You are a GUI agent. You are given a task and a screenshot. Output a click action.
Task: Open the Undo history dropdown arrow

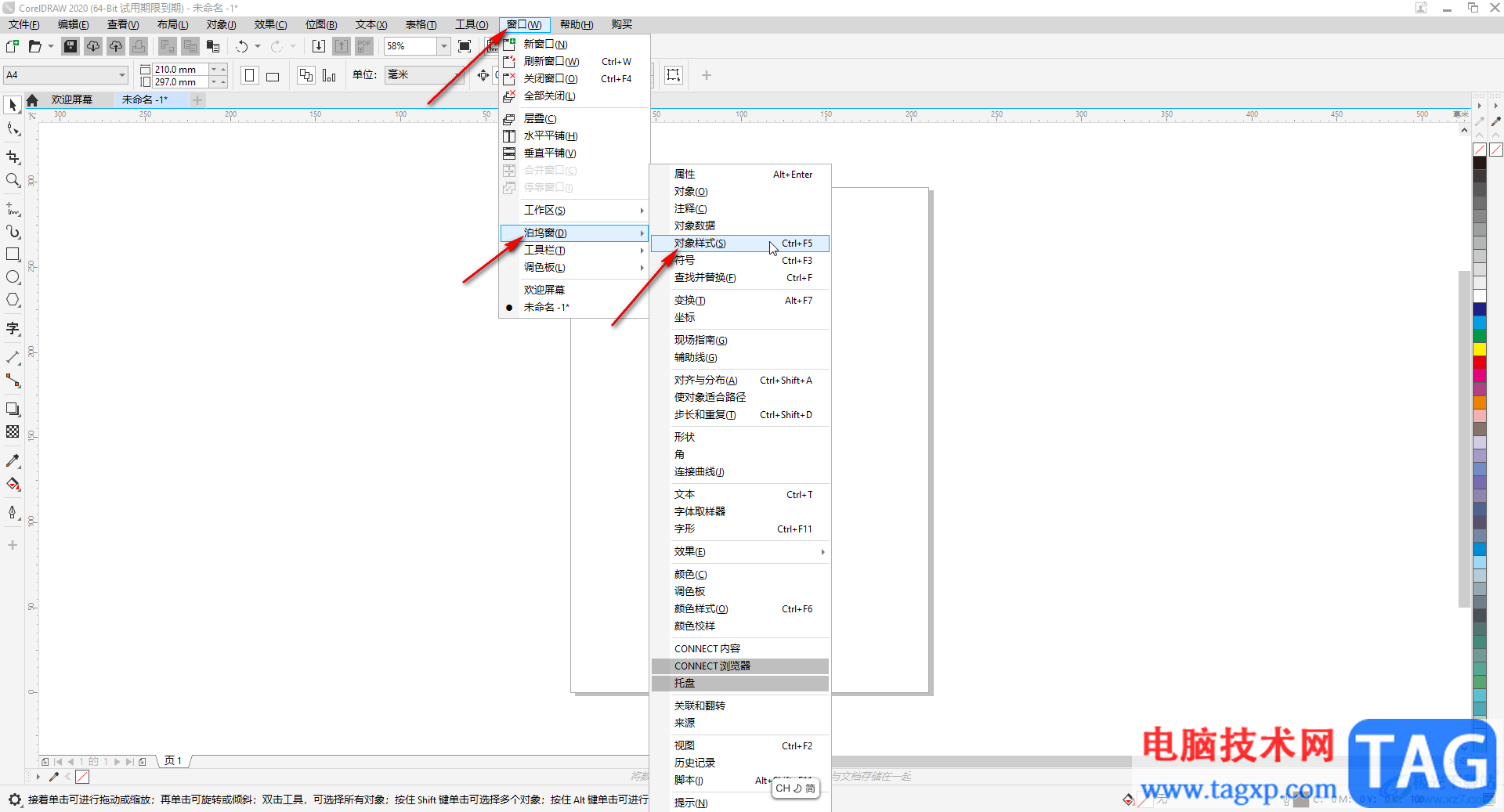click(258, 46)
